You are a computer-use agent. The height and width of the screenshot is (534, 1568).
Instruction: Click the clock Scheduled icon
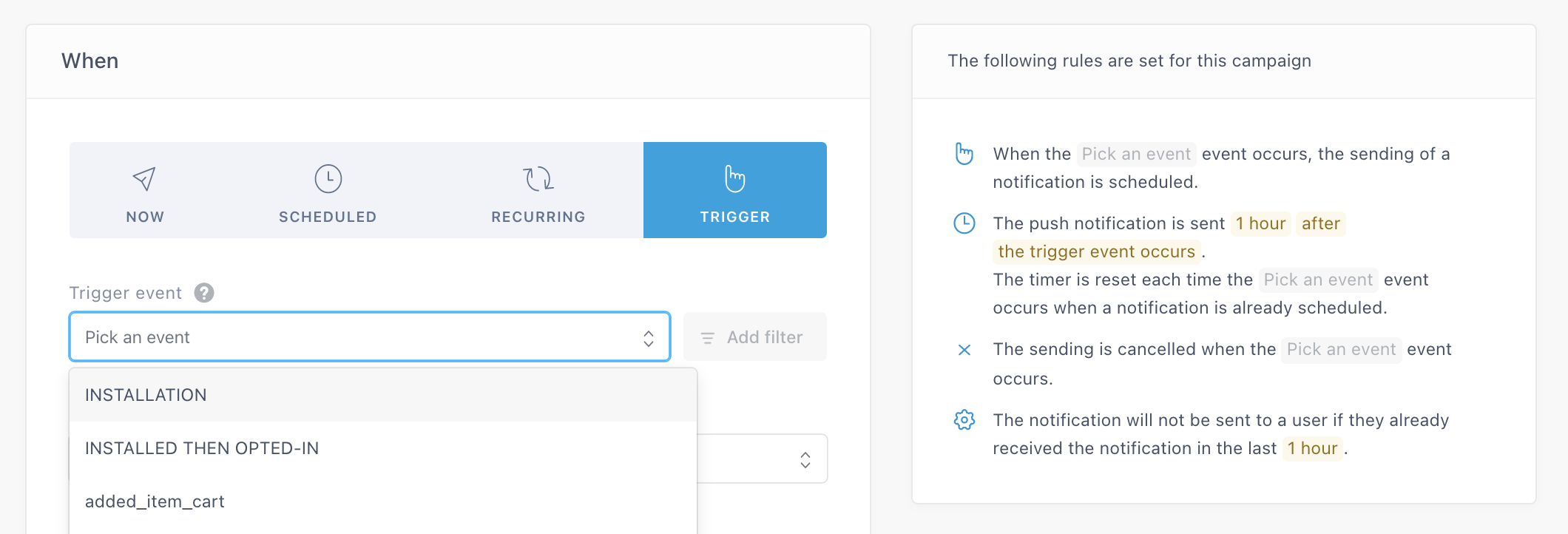point(328,178)
